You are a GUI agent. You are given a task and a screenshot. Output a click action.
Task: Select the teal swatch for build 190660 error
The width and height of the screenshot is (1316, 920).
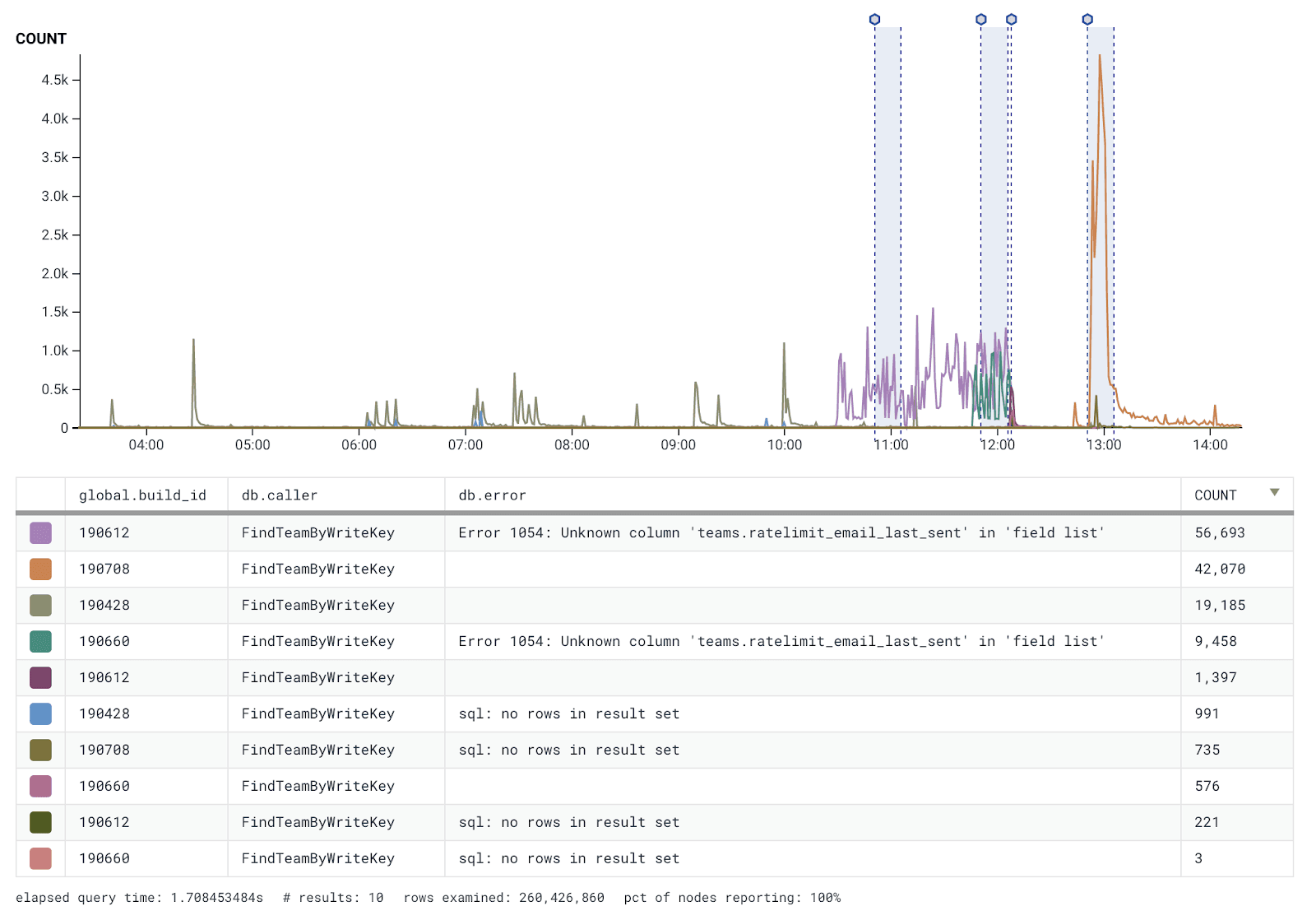[x=40, y=642]
